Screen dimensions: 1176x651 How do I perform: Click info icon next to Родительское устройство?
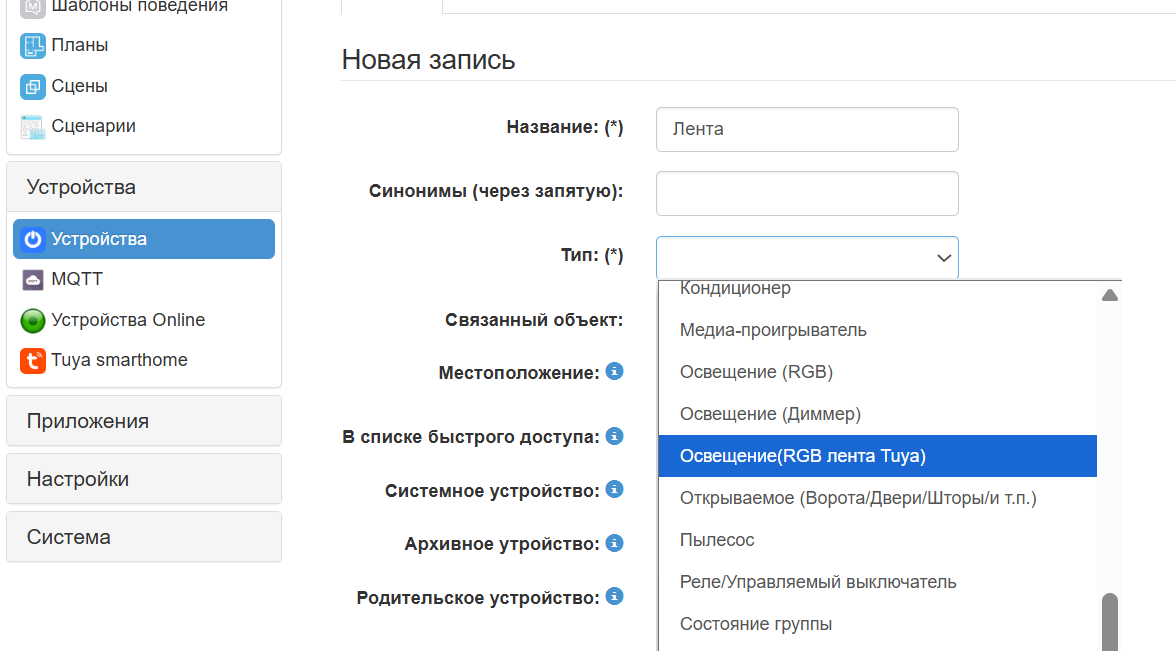point(615,597)
